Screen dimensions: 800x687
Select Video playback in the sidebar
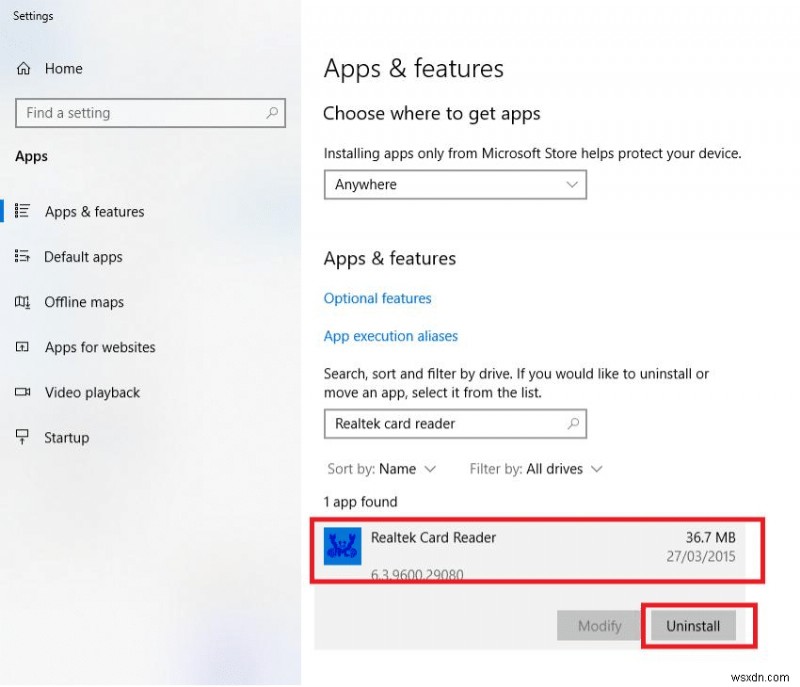tap(92, 392)
